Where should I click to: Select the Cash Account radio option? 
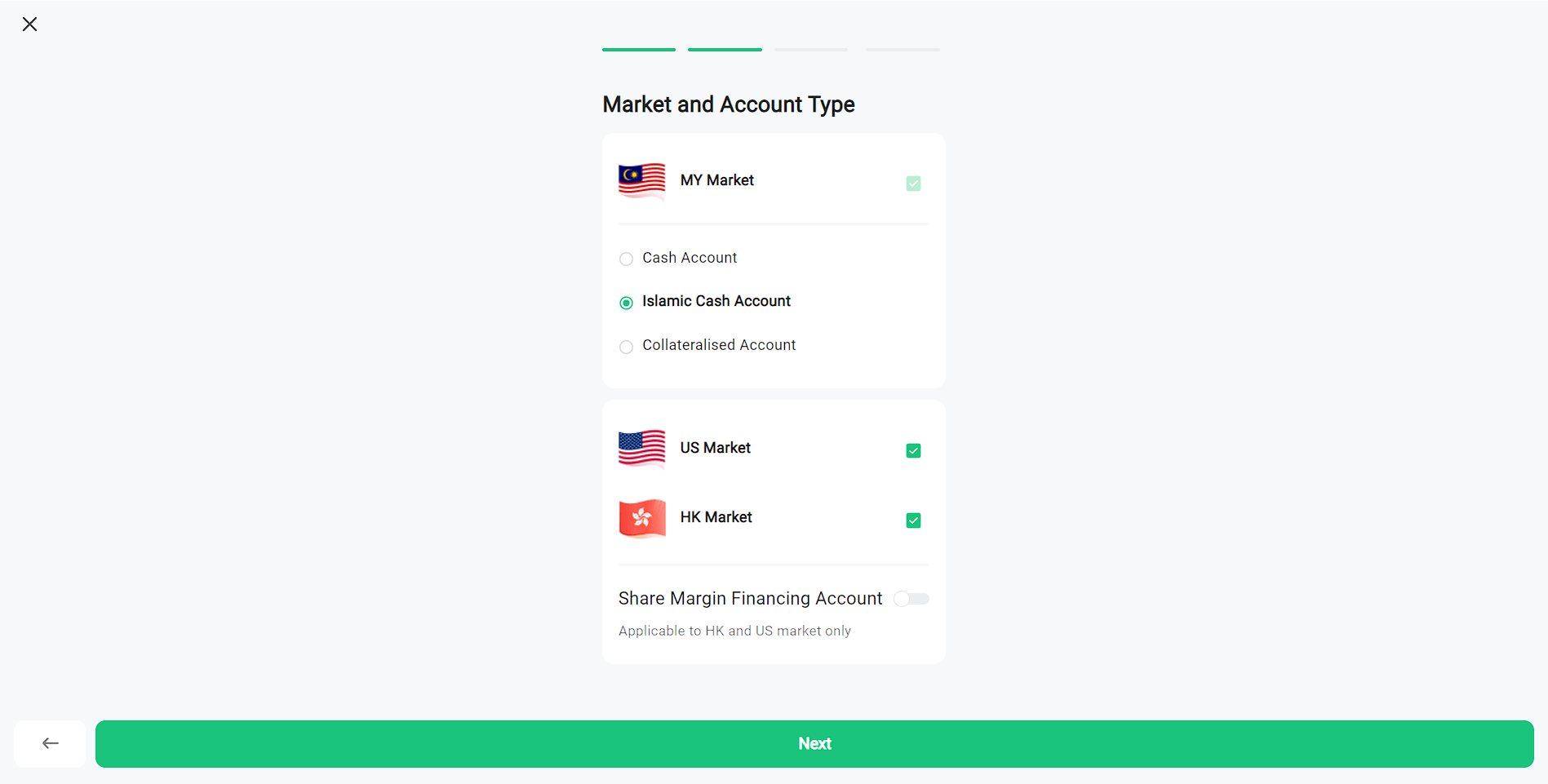(626, 259)
